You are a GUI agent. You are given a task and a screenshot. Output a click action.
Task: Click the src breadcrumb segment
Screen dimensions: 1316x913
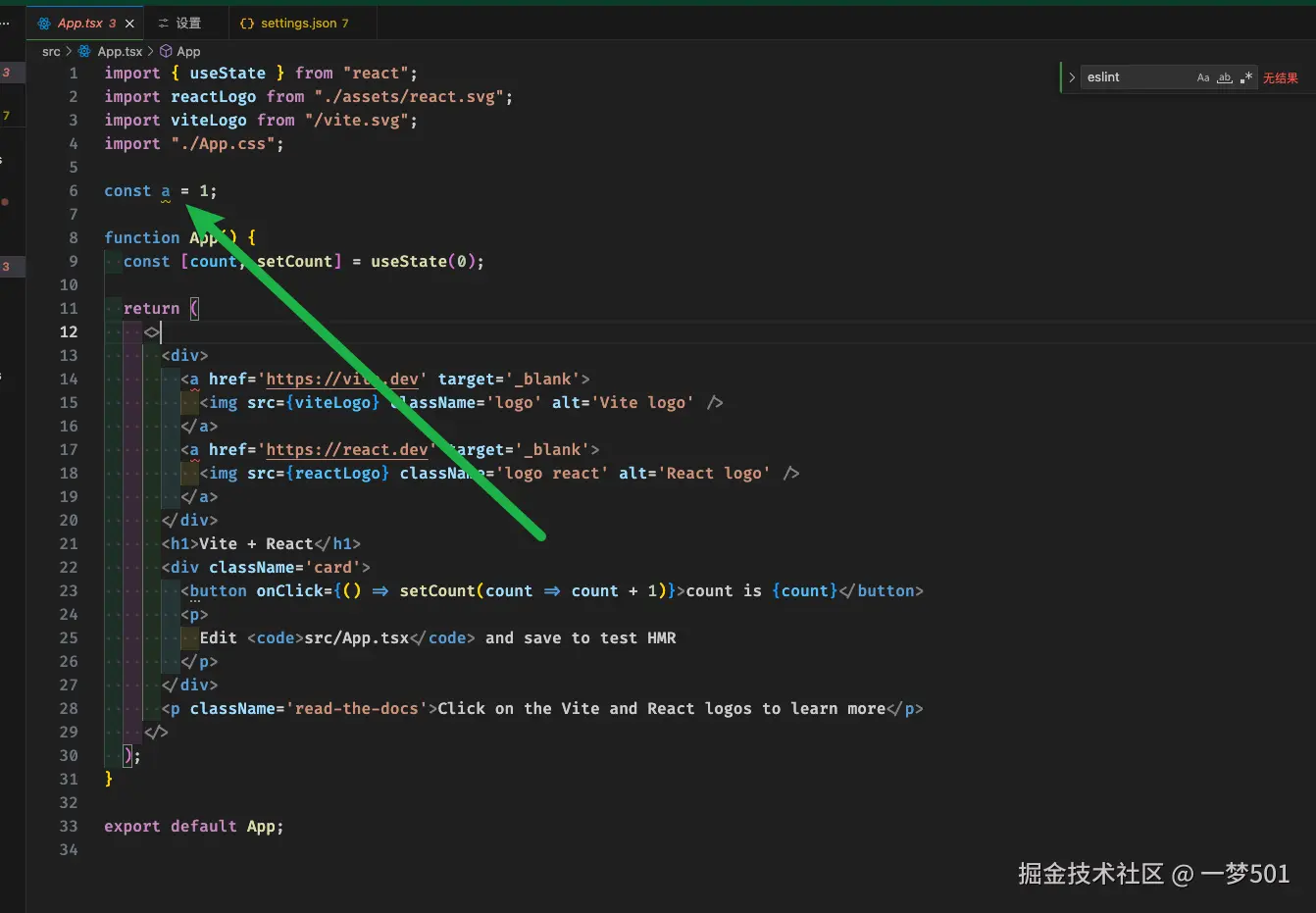click(x=51, y=52)
